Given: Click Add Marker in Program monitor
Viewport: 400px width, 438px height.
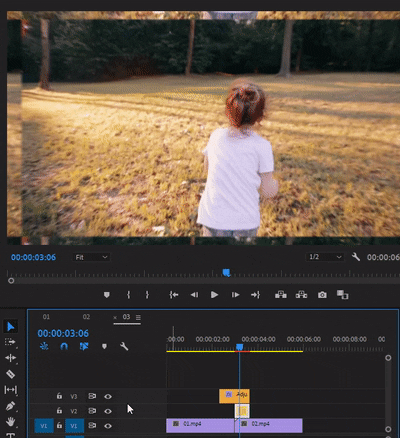Looking at the screenshot, I should click(x=107, y=295).
